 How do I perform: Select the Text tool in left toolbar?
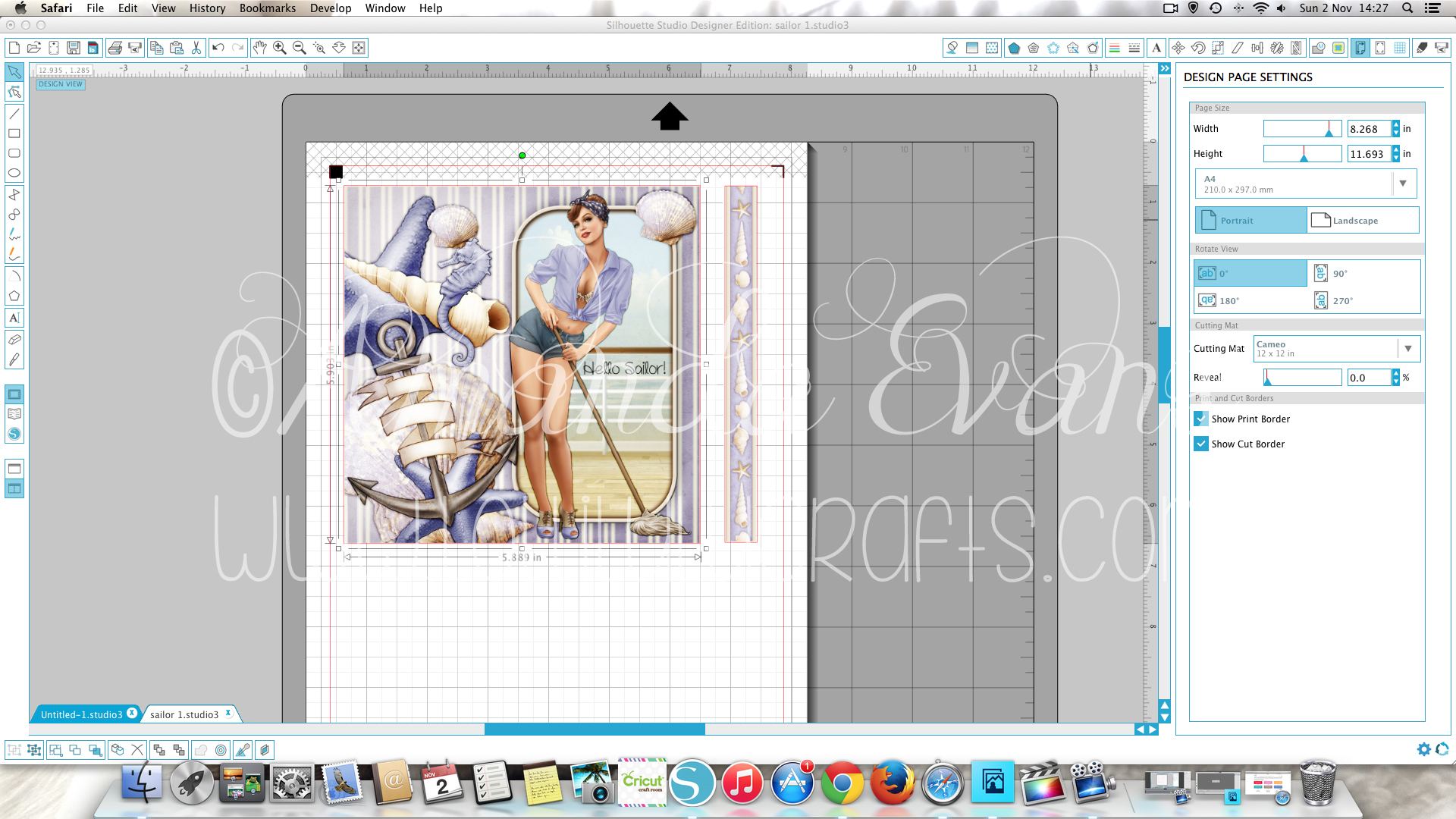tap(14, 318)
